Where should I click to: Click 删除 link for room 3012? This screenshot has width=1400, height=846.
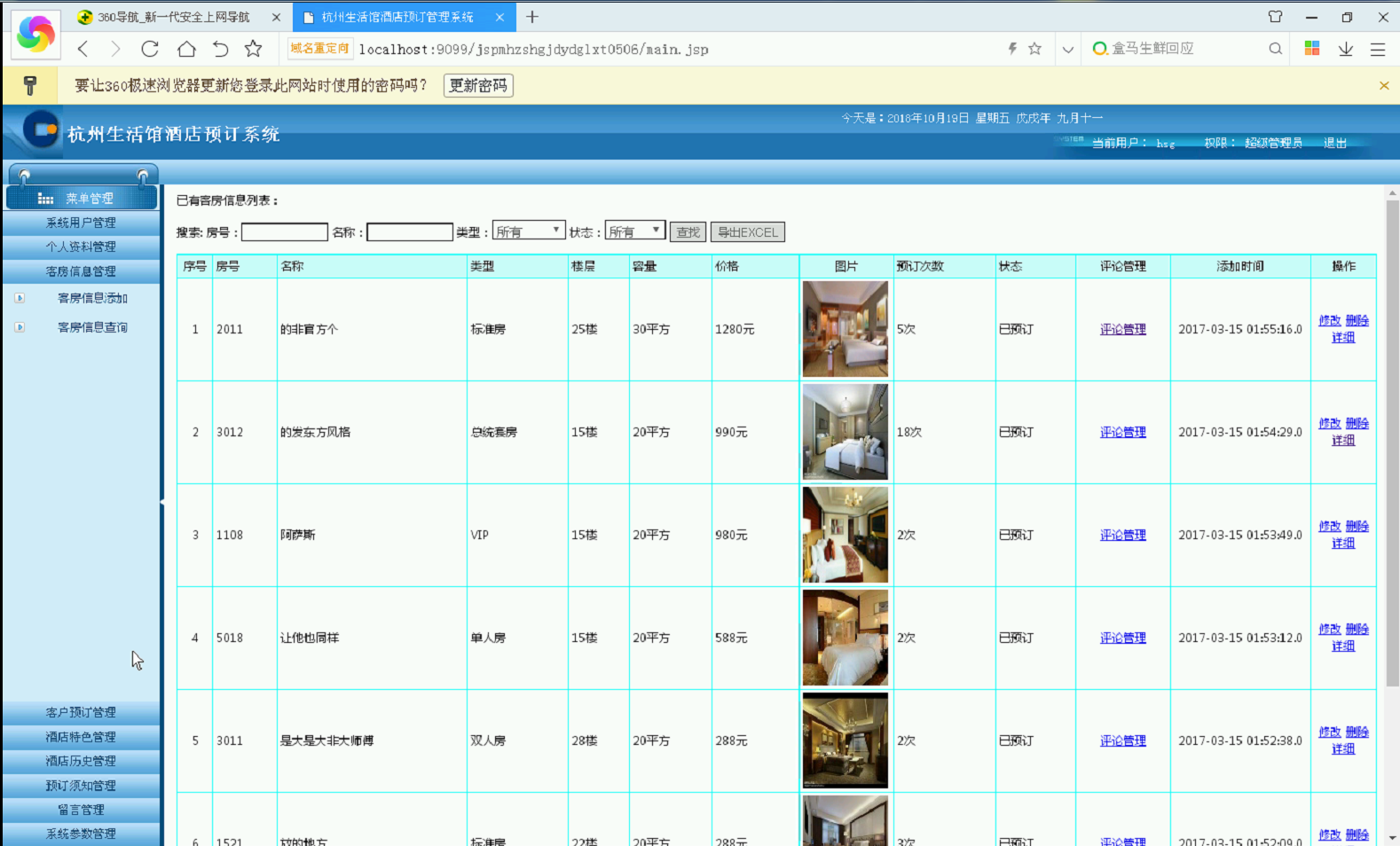(1357, 424)
